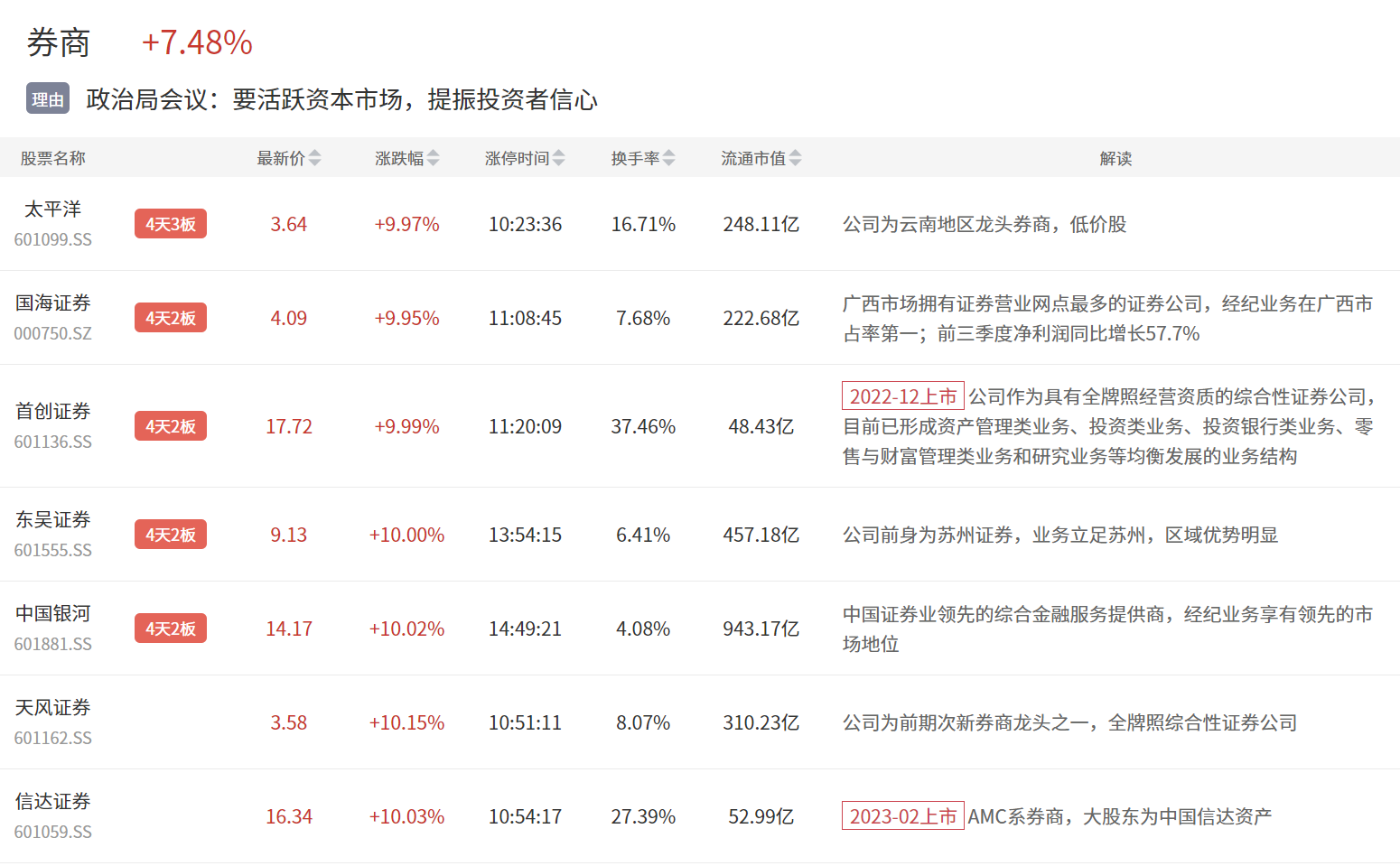The height and width of the screenshot is (866, 1400).
Task: Click the 政治局会议 reason headline
Action: point(341,99)
